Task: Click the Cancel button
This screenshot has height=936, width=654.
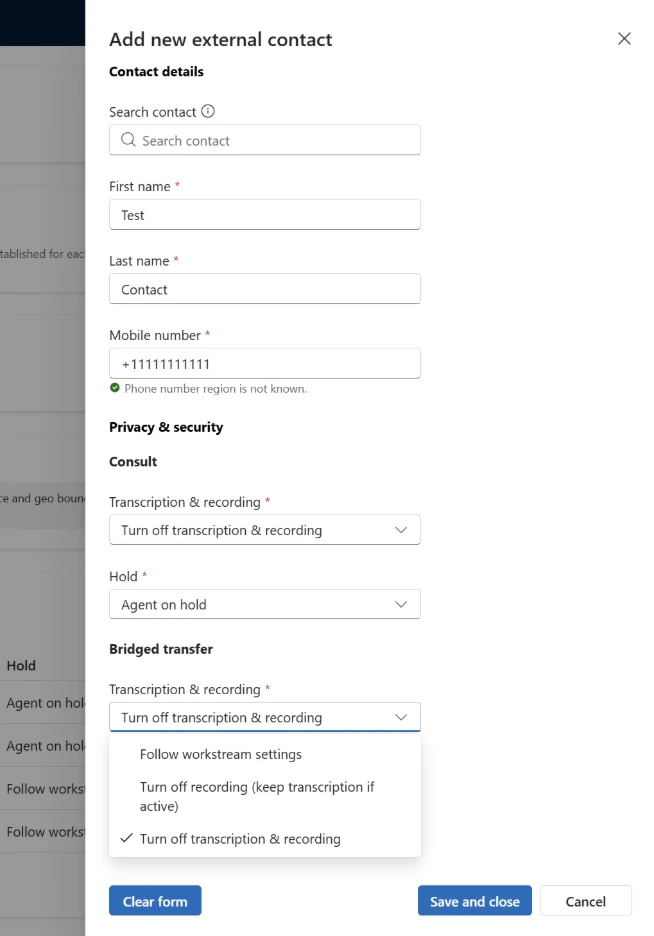Action: click(x=586, y=901)
